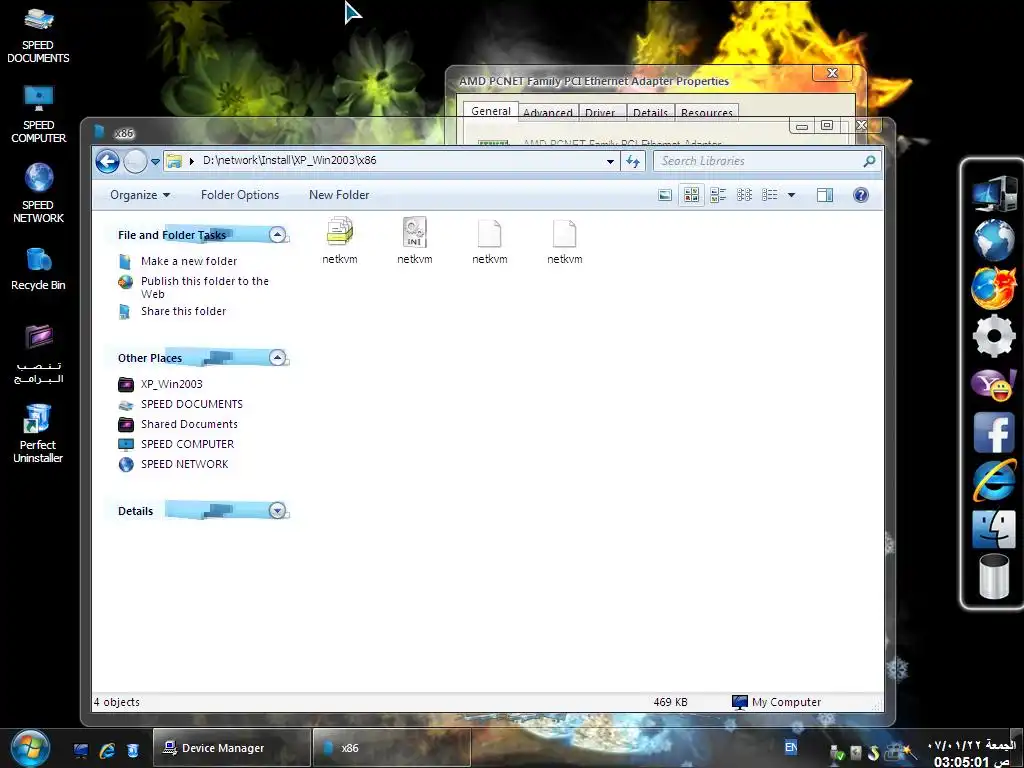Viewport: 1024px width, 768px height.
Task: Switch to the filmstrip view icon
Action: 665,195
